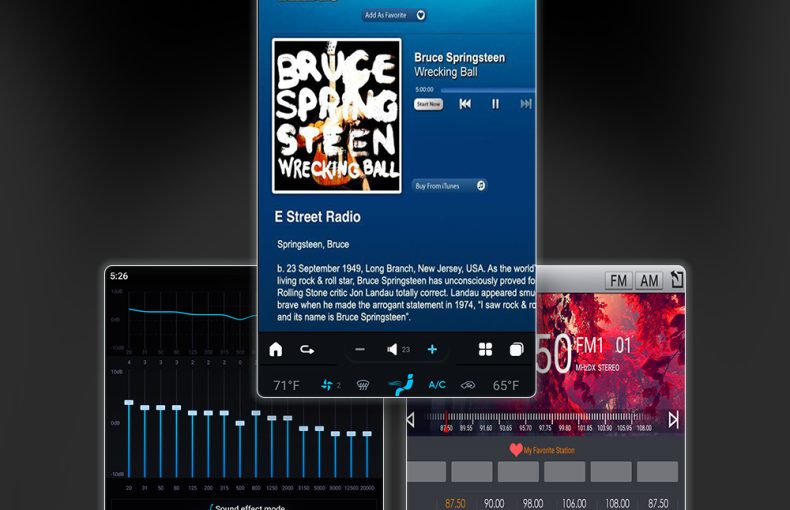
Task: Select the 98.00 preset station
Action: [x=533, y=503]
